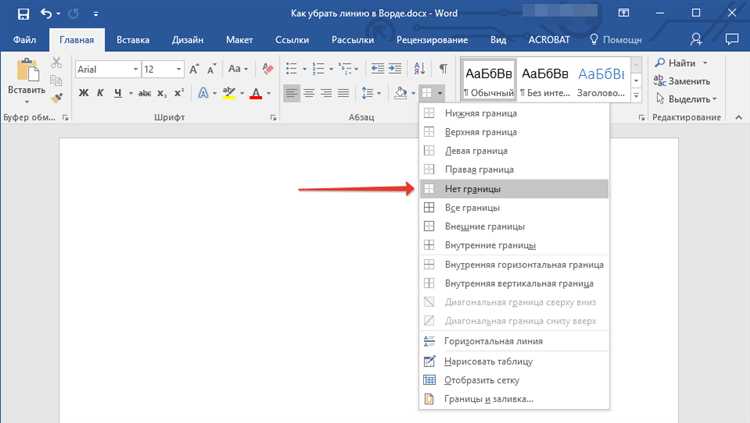Click the bulleted list icon
The width and height of the screenshot is (750, 423).
click(x=292, y=69)
